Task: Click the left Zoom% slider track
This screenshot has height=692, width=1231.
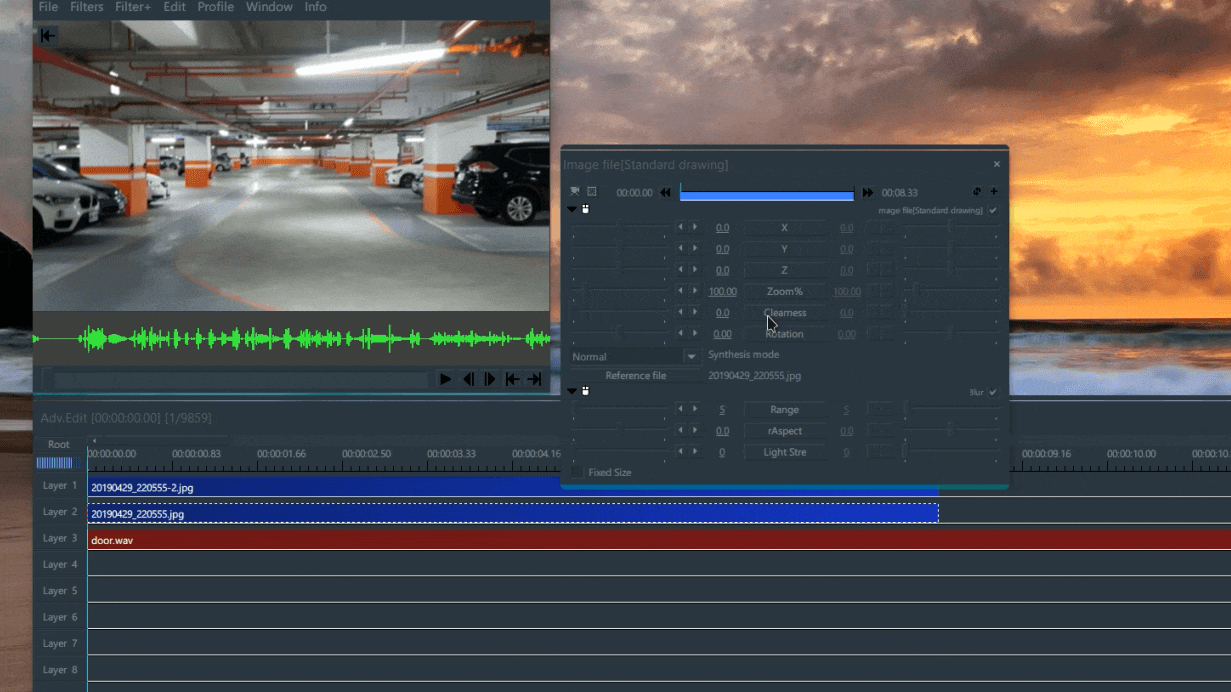Action: [x=620, y=292]
